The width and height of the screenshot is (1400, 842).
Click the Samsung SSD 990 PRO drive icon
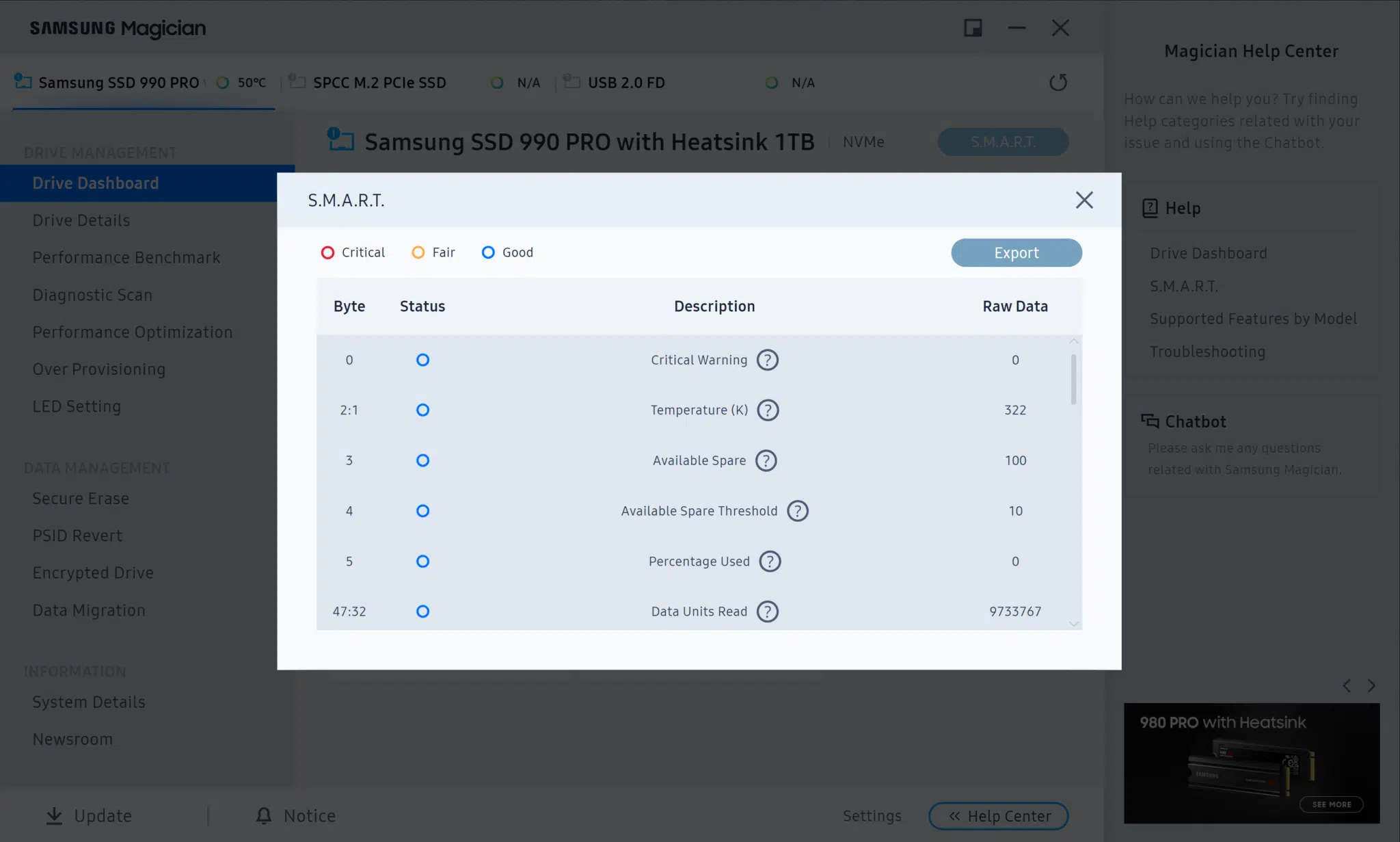[23, 81]
